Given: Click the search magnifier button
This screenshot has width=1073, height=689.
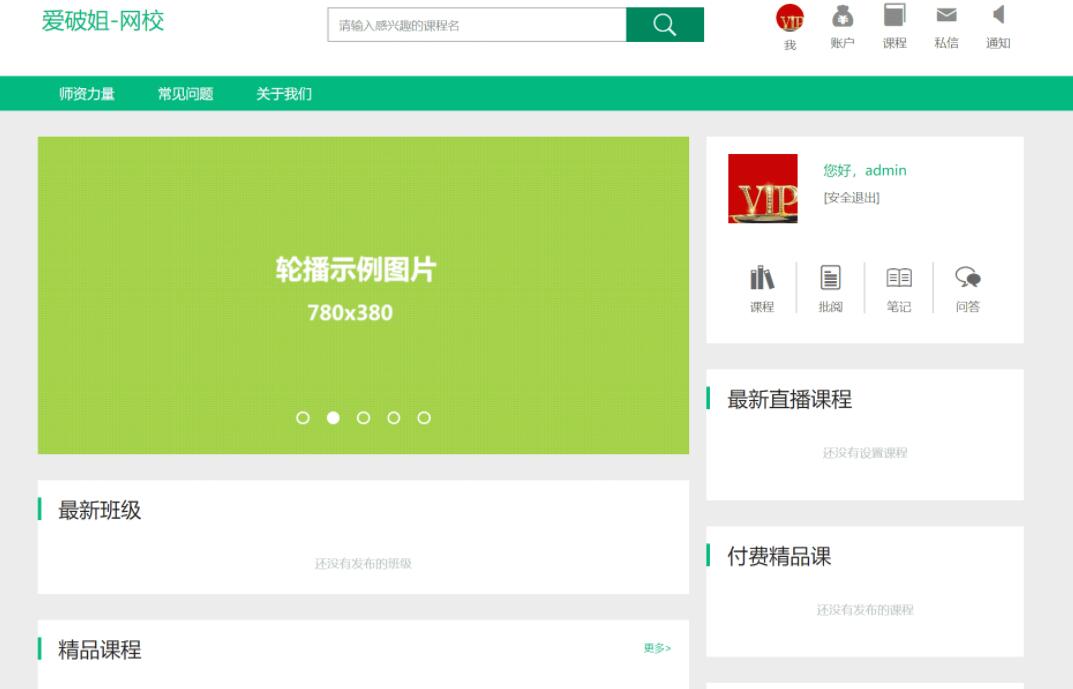Looking at the screenshot, I should point(664,25).
